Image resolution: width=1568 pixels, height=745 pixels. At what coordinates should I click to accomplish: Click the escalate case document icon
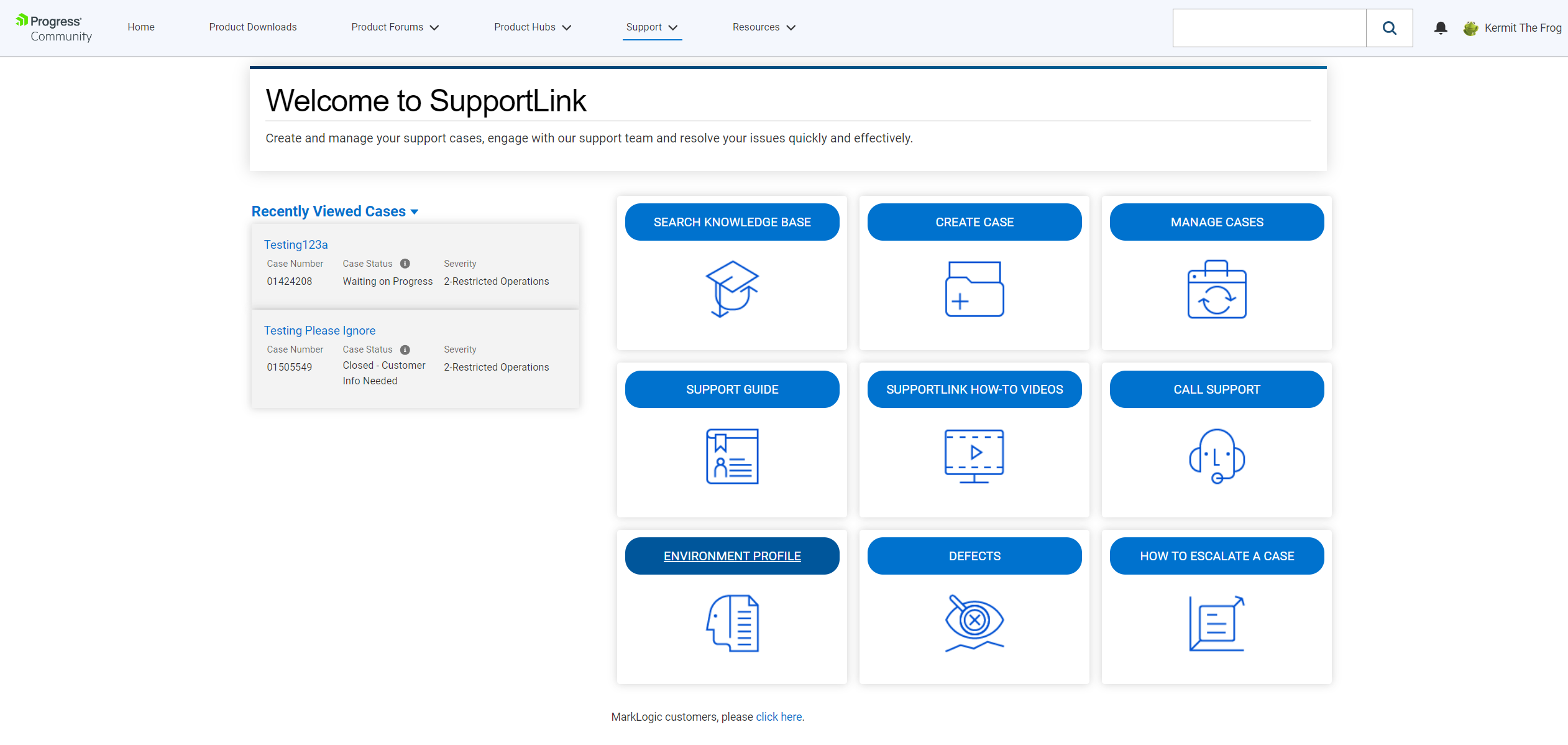[x=1217, y=623]
